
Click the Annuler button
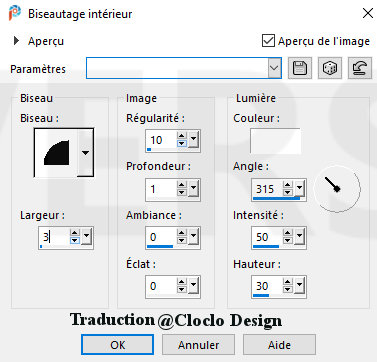click(199, 345)
